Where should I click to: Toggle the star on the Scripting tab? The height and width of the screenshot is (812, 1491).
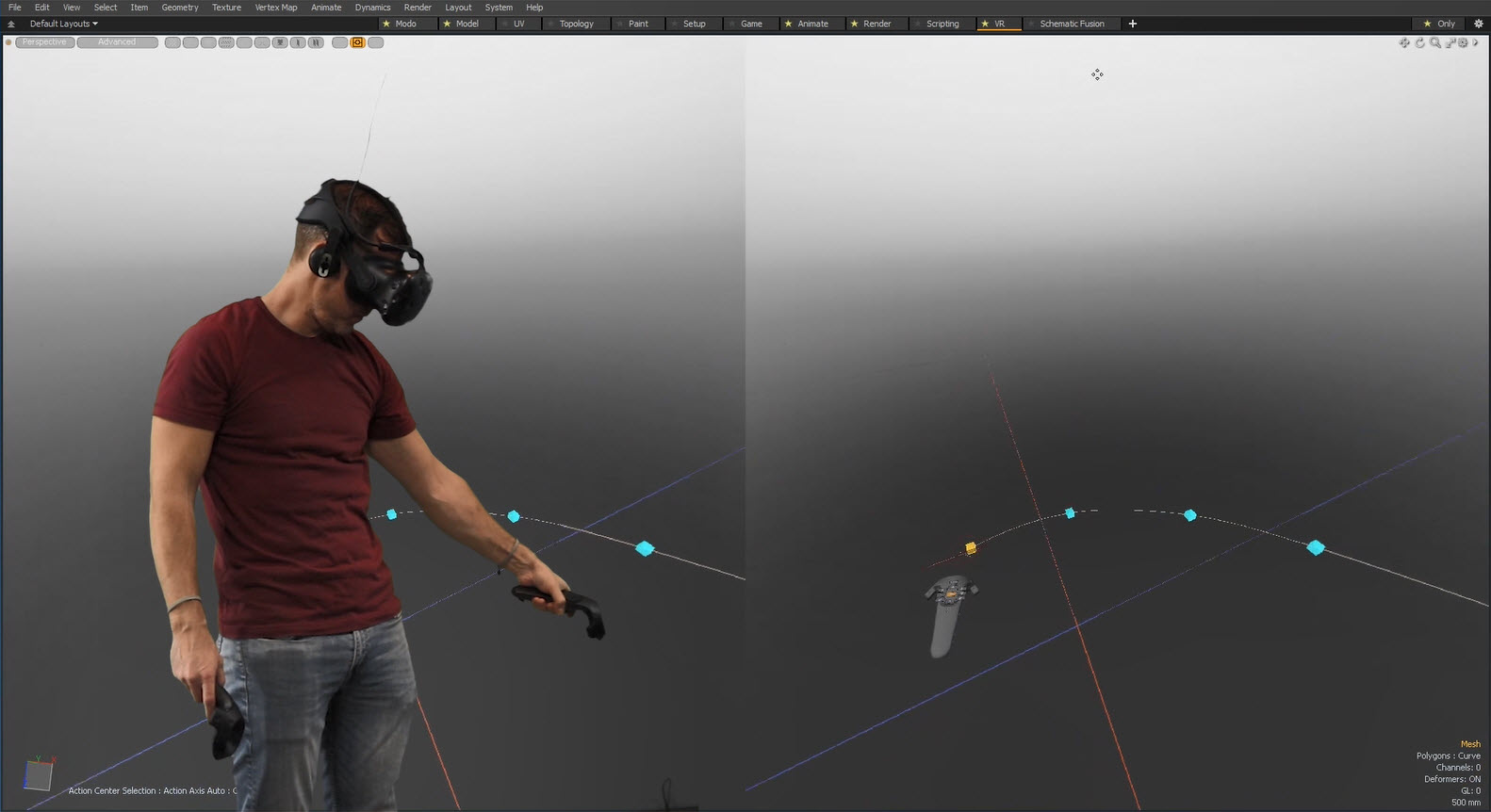click(x=917, y=24)
